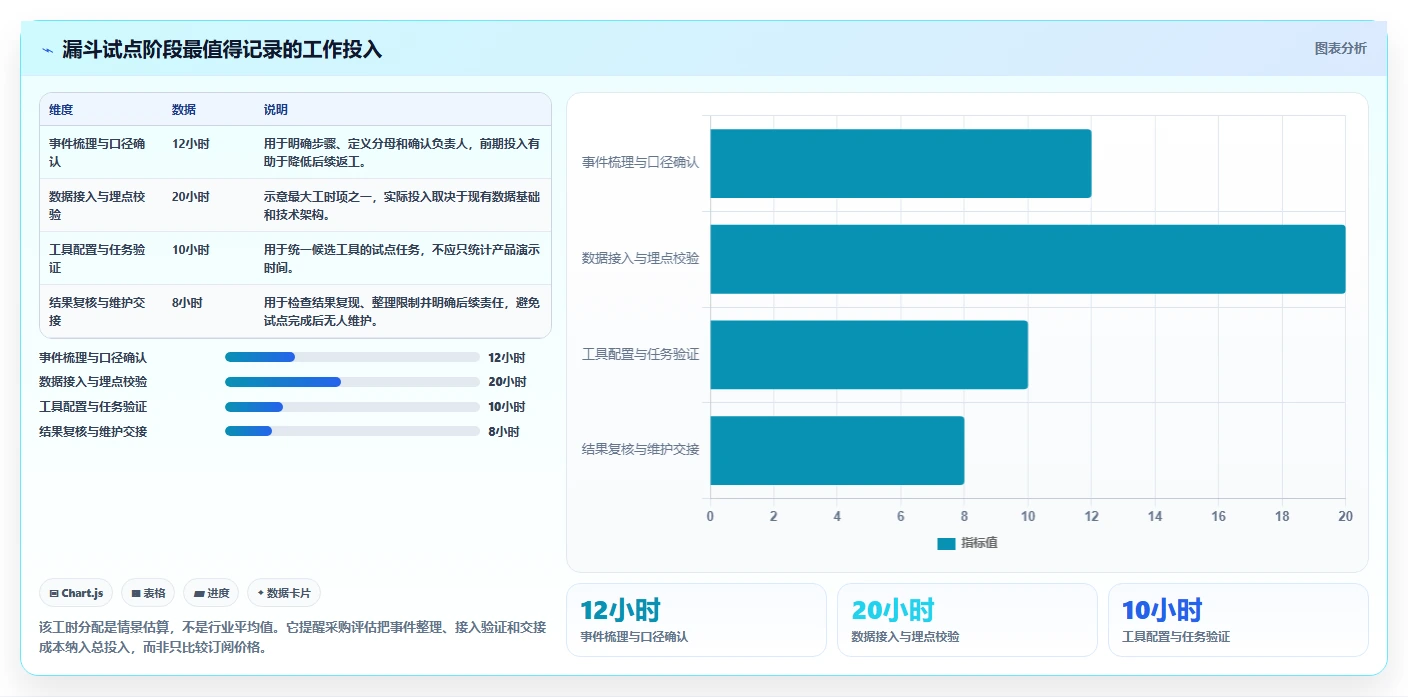Click the 漏斗试点阶段最值得记录的工作投入 title

pyautogui.click(x=222, y=49)
